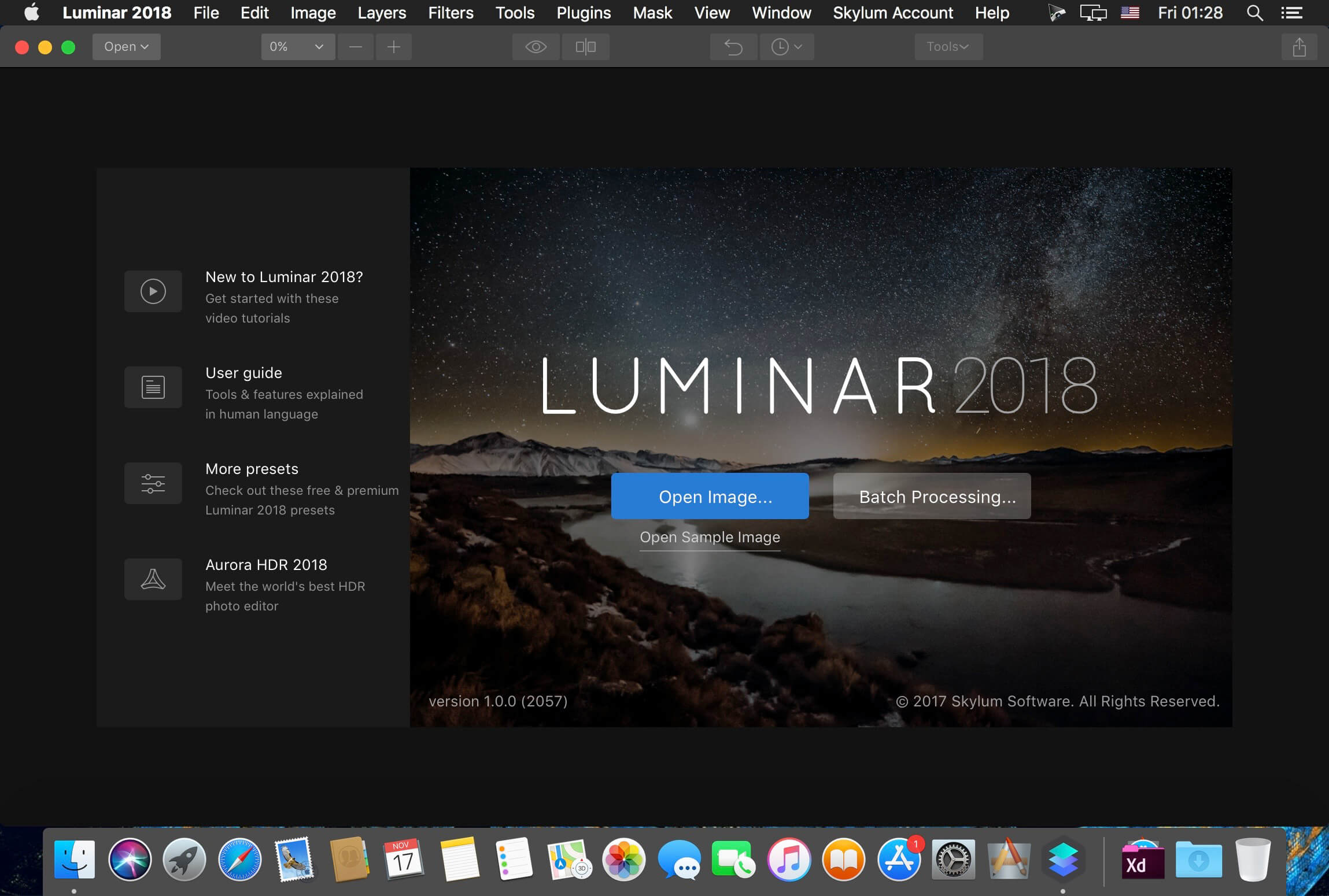Click the undo arrow button
This screenshot has height=896, width=1329.
click(733, 47)
